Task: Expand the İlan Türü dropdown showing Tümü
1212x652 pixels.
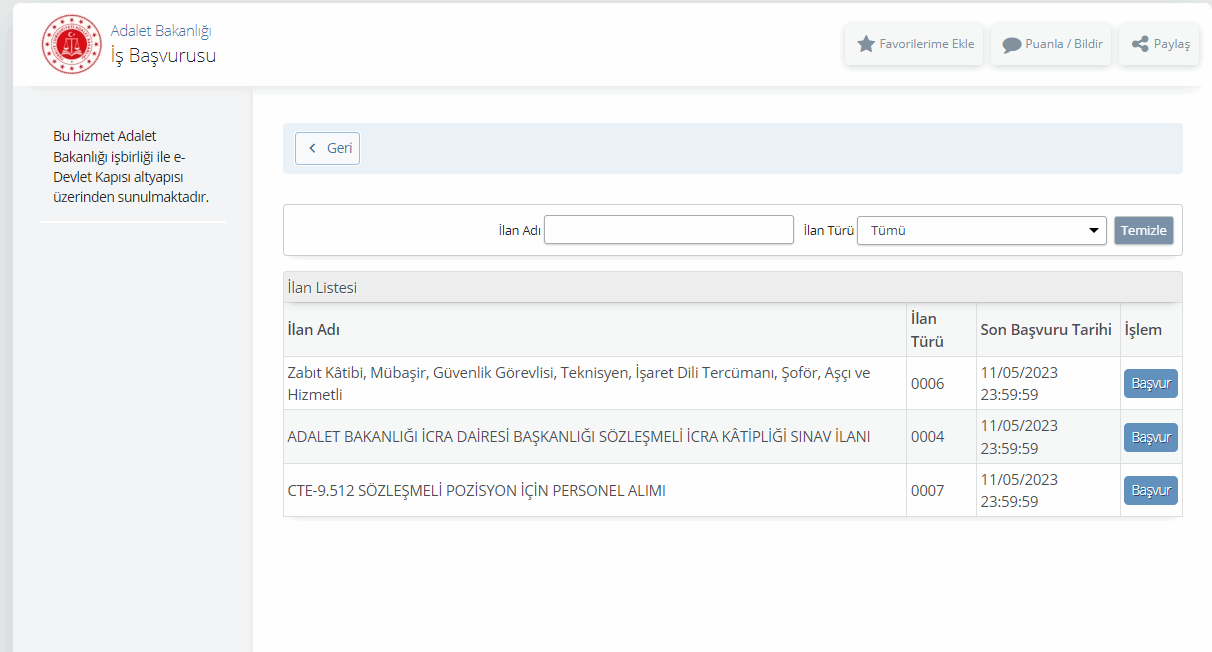Action: pos(981,230)
